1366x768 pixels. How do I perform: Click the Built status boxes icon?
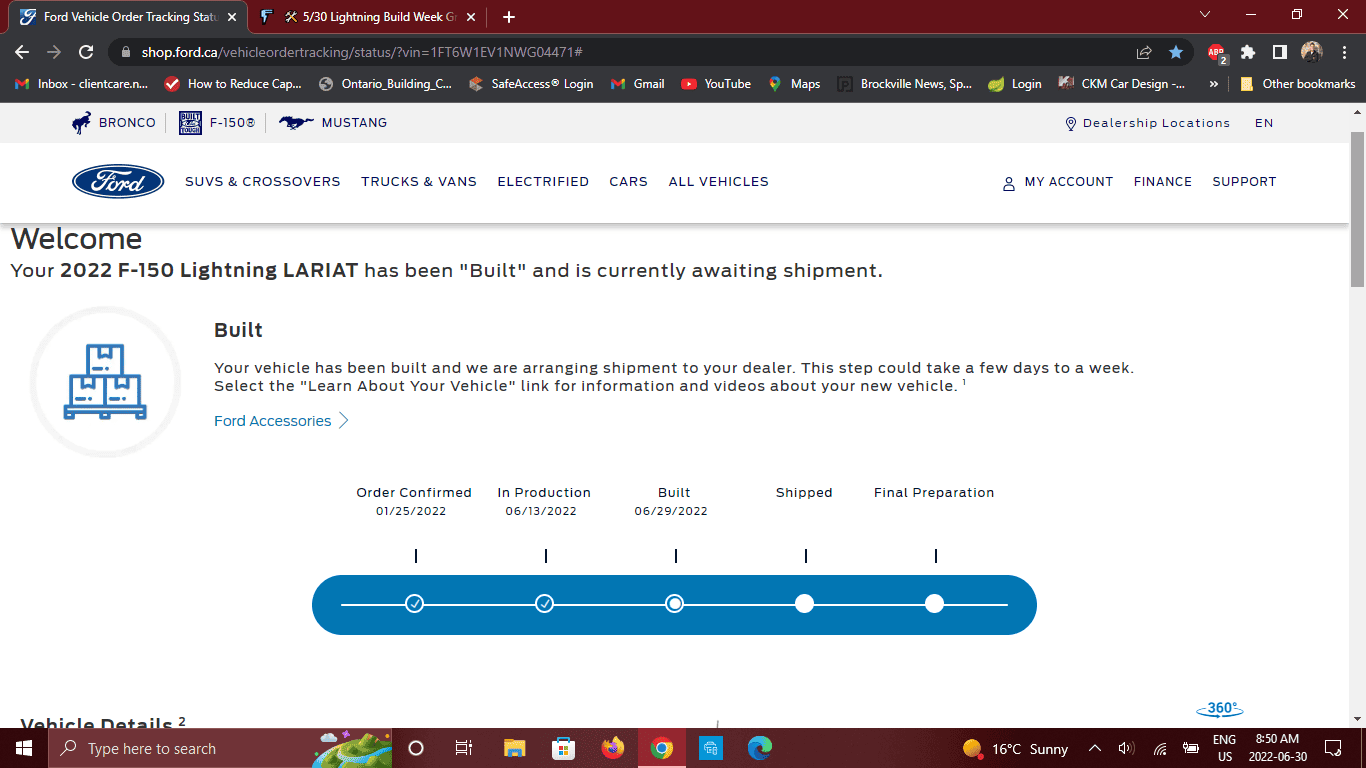(105, 382)
